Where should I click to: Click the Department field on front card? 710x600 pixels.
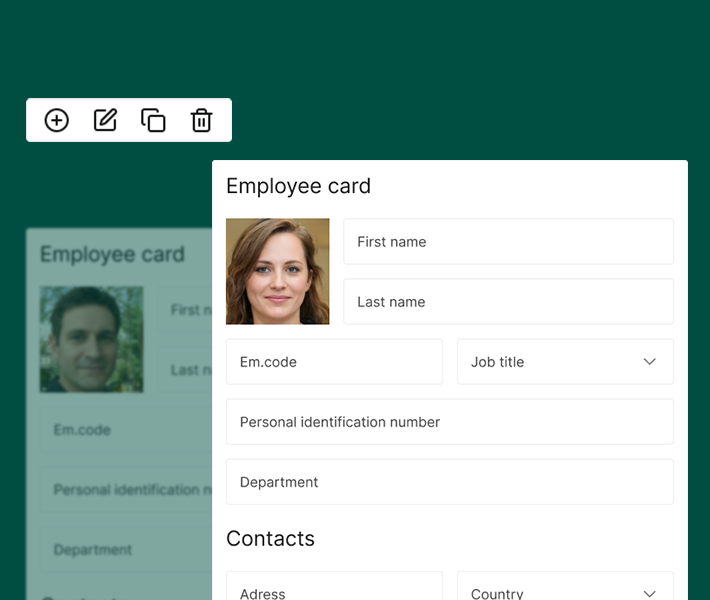[449, 482]
